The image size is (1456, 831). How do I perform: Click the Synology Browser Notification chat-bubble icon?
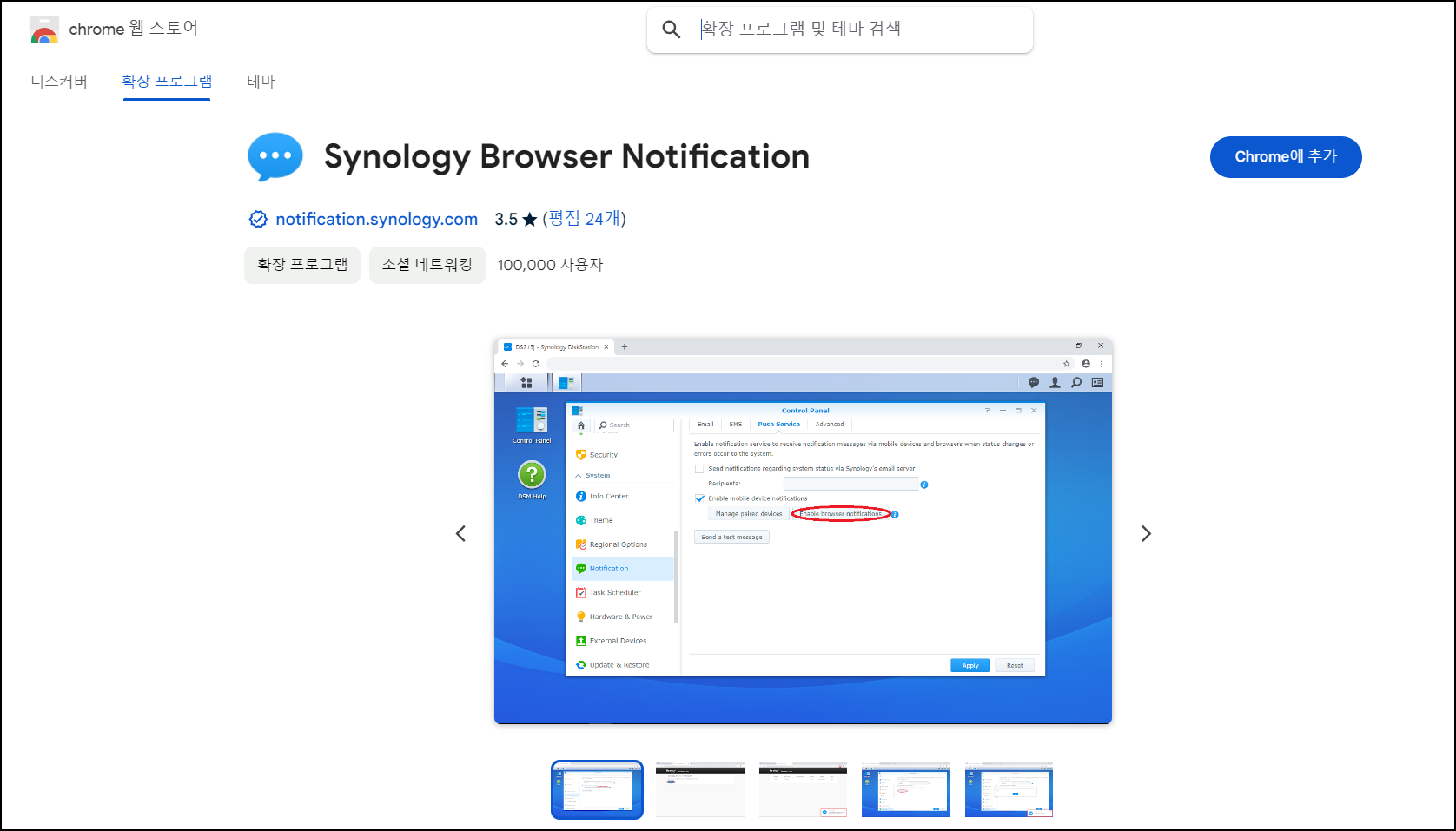(x=275, y=156)
